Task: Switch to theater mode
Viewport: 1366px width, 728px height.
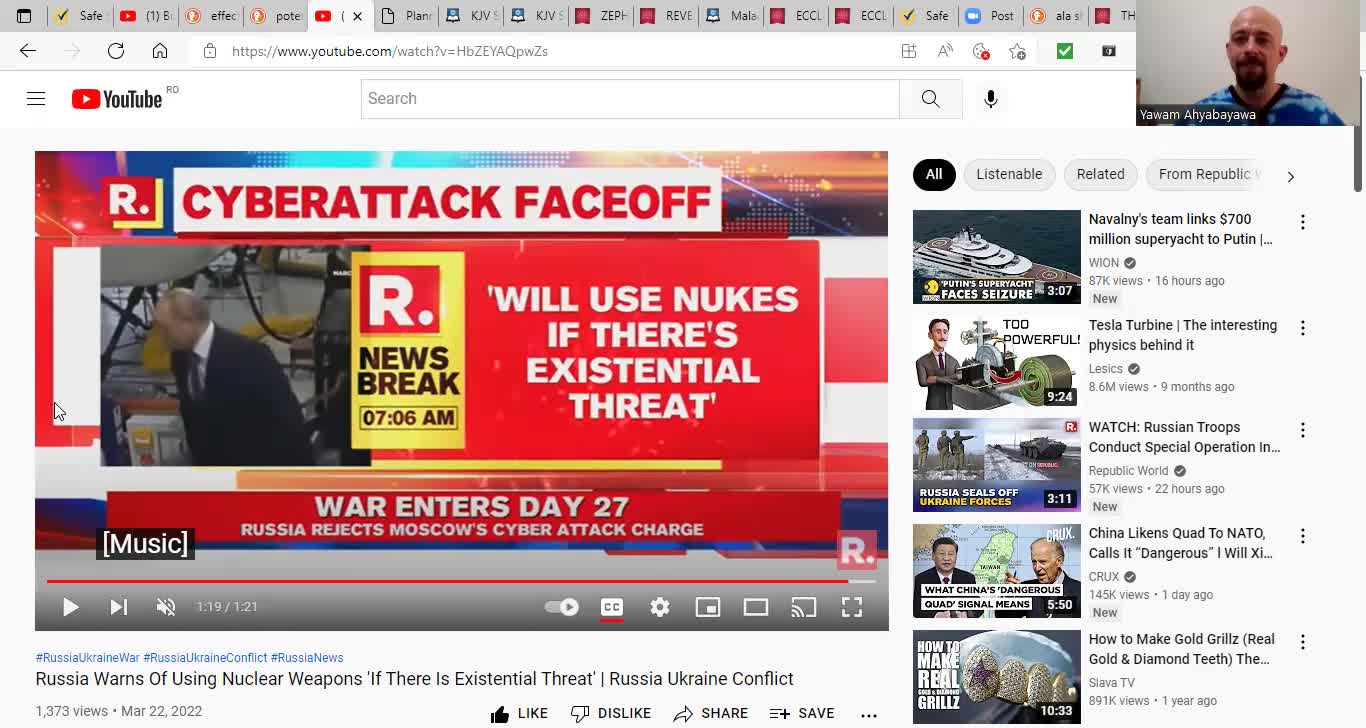Action: 755,607
